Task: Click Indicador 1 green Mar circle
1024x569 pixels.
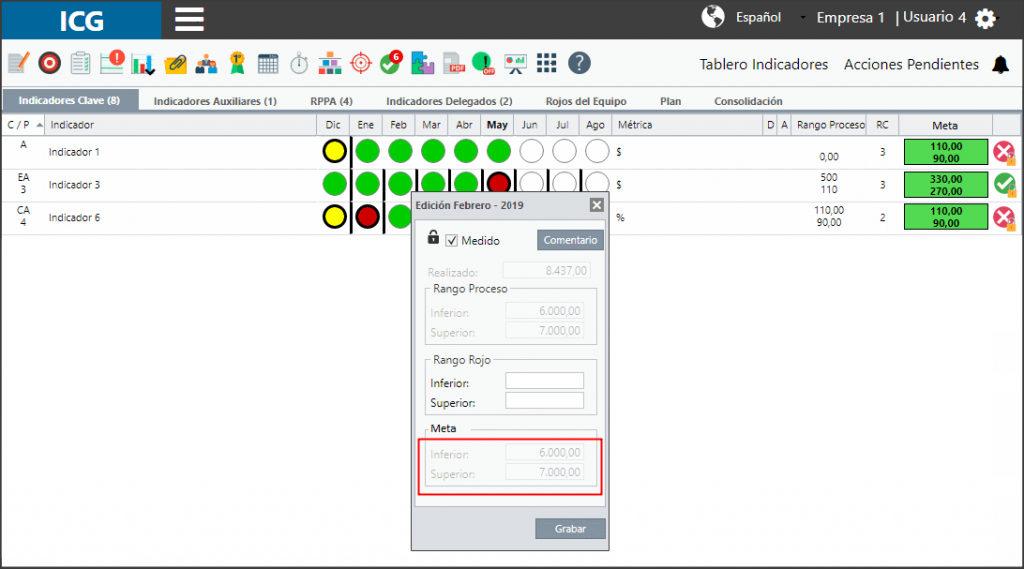Action: point(432,152)
